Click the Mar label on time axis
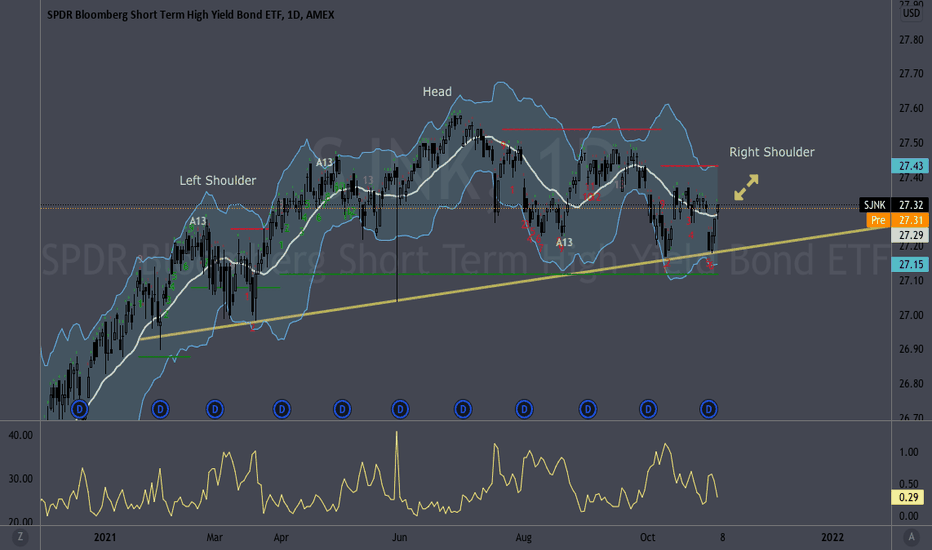This screenshot has height=550, width=932. click(215, 538)
